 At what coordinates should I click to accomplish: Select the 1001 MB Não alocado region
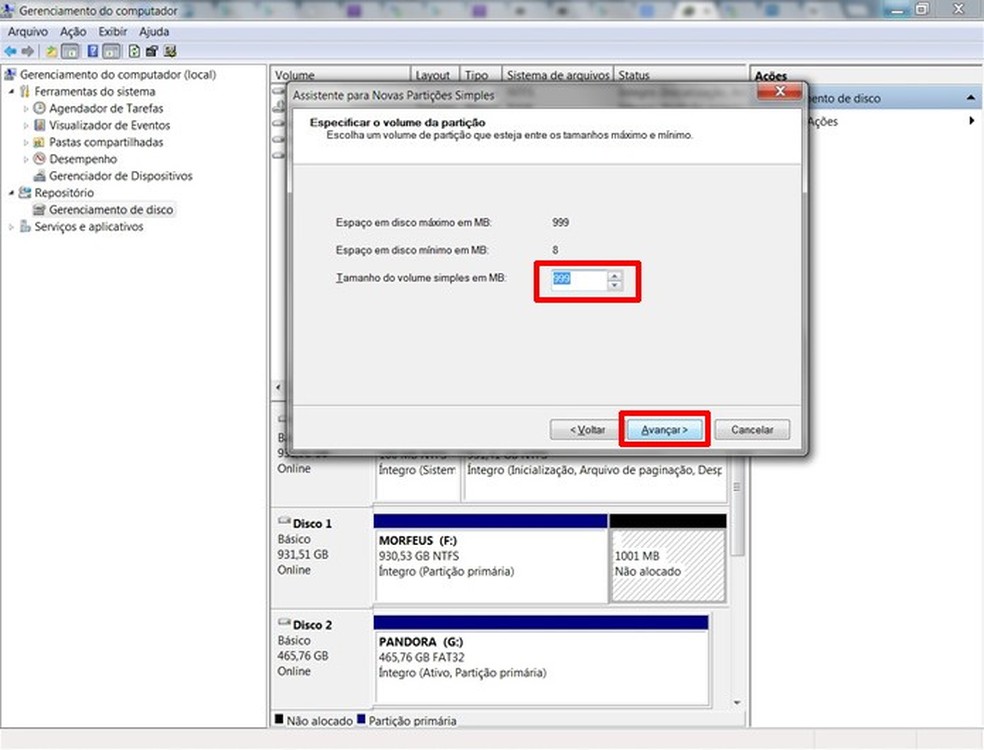coord(668,559)
